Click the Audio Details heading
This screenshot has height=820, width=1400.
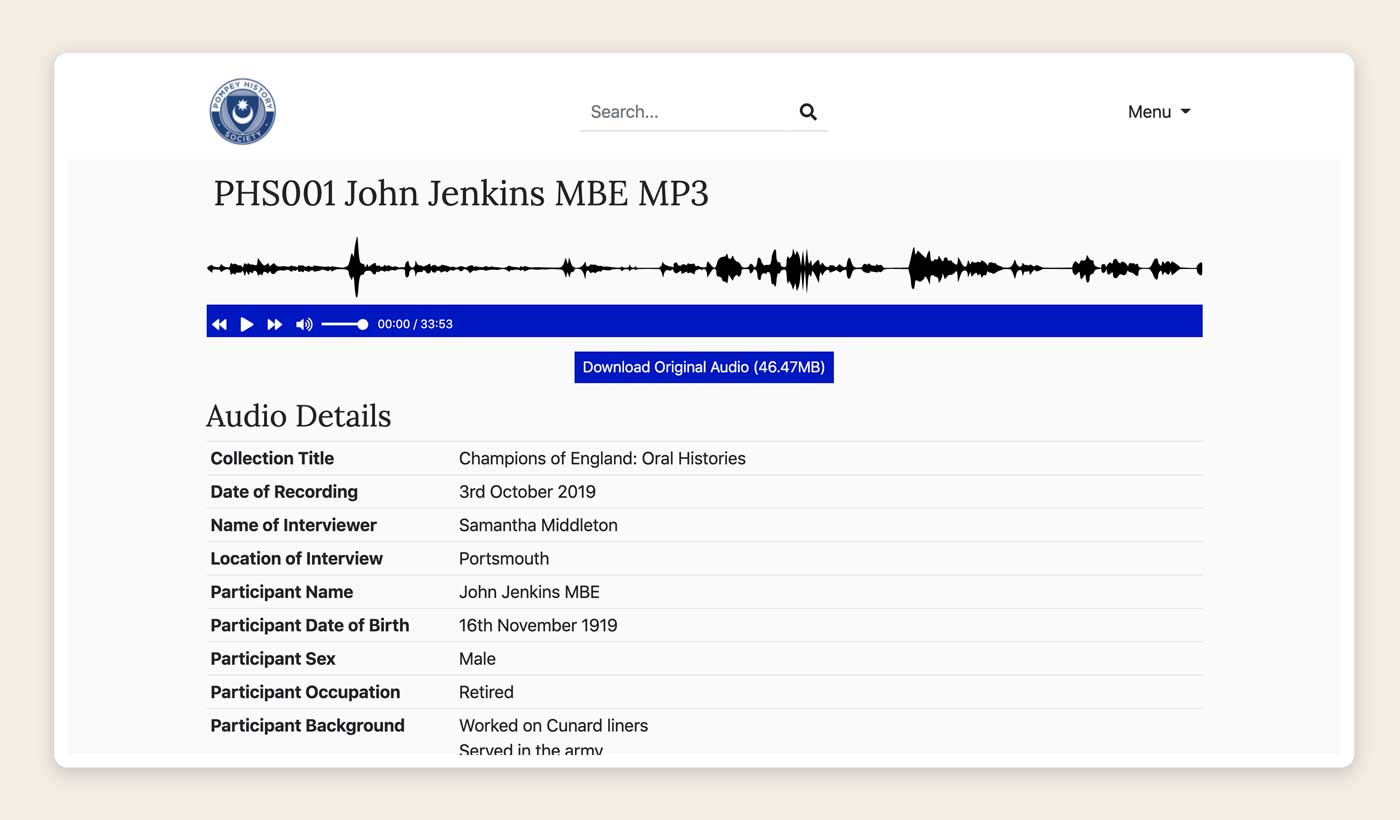[x=298, y=416]
